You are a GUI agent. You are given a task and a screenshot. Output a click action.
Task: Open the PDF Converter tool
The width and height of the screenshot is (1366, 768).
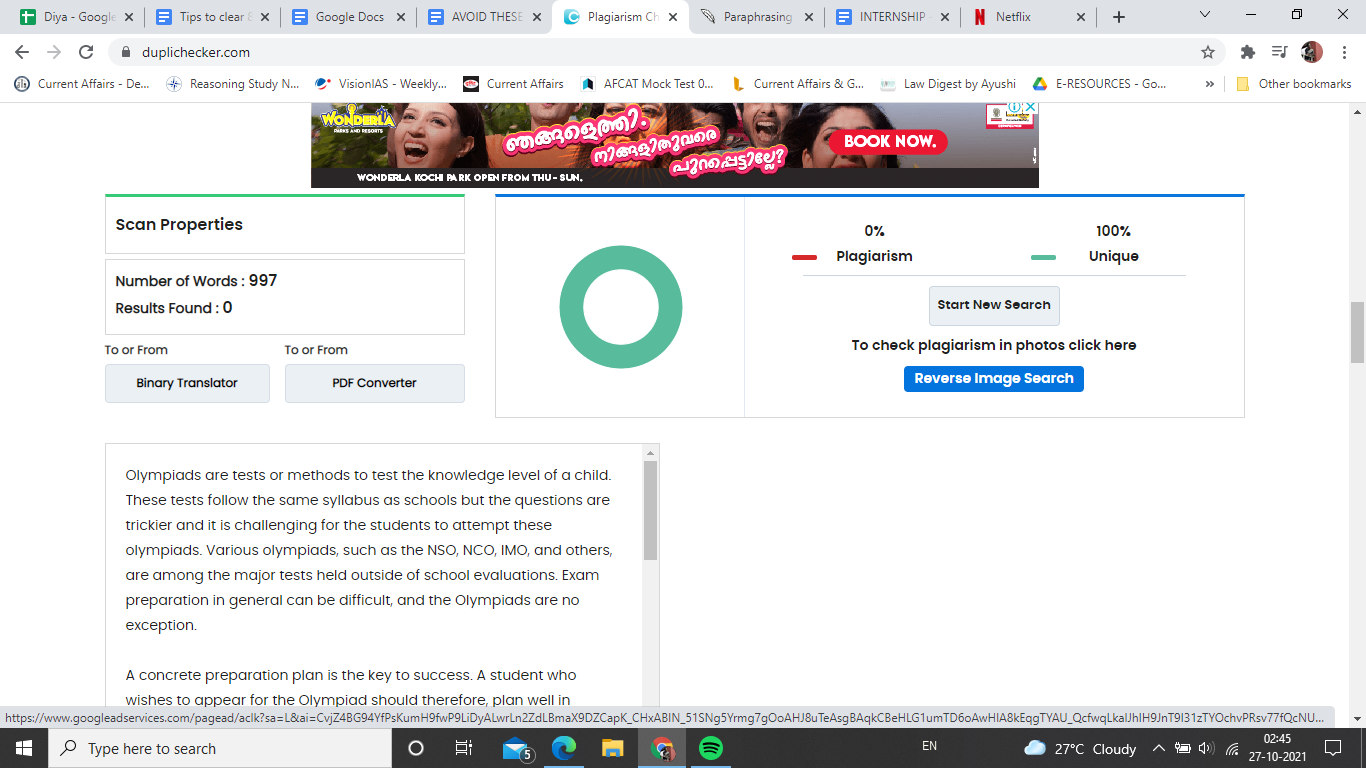tap(374, 383)
